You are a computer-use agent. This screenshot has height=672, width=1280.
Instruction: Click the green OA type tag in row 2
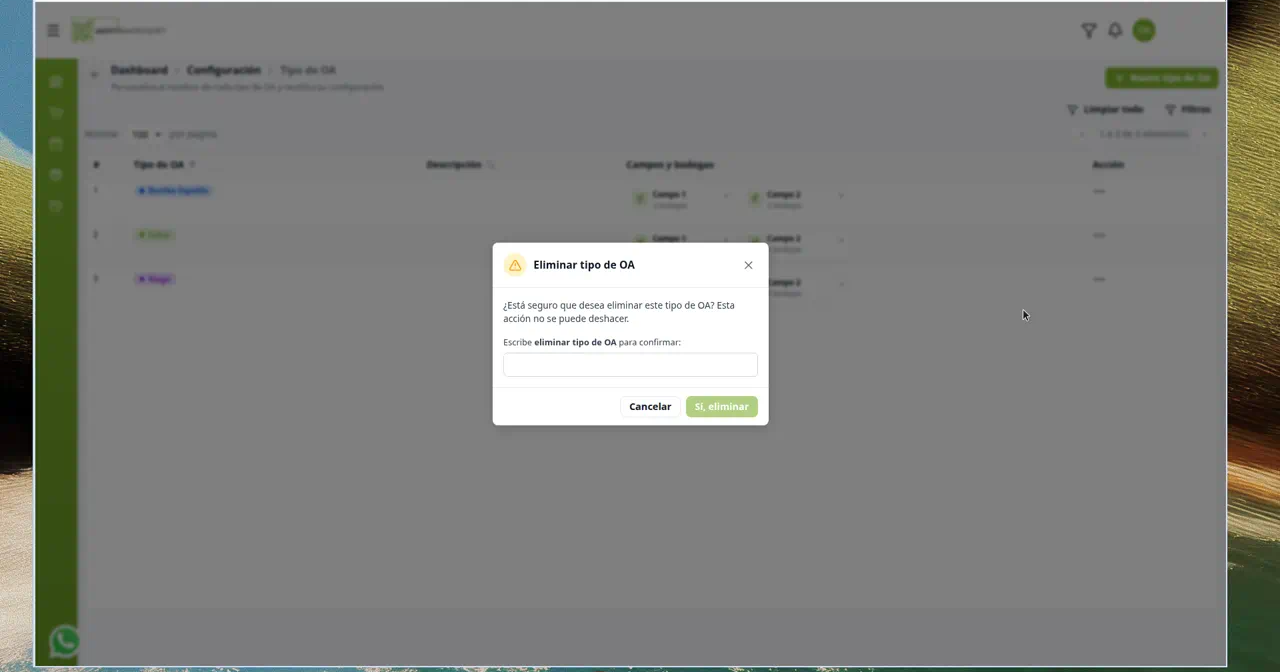155,235
